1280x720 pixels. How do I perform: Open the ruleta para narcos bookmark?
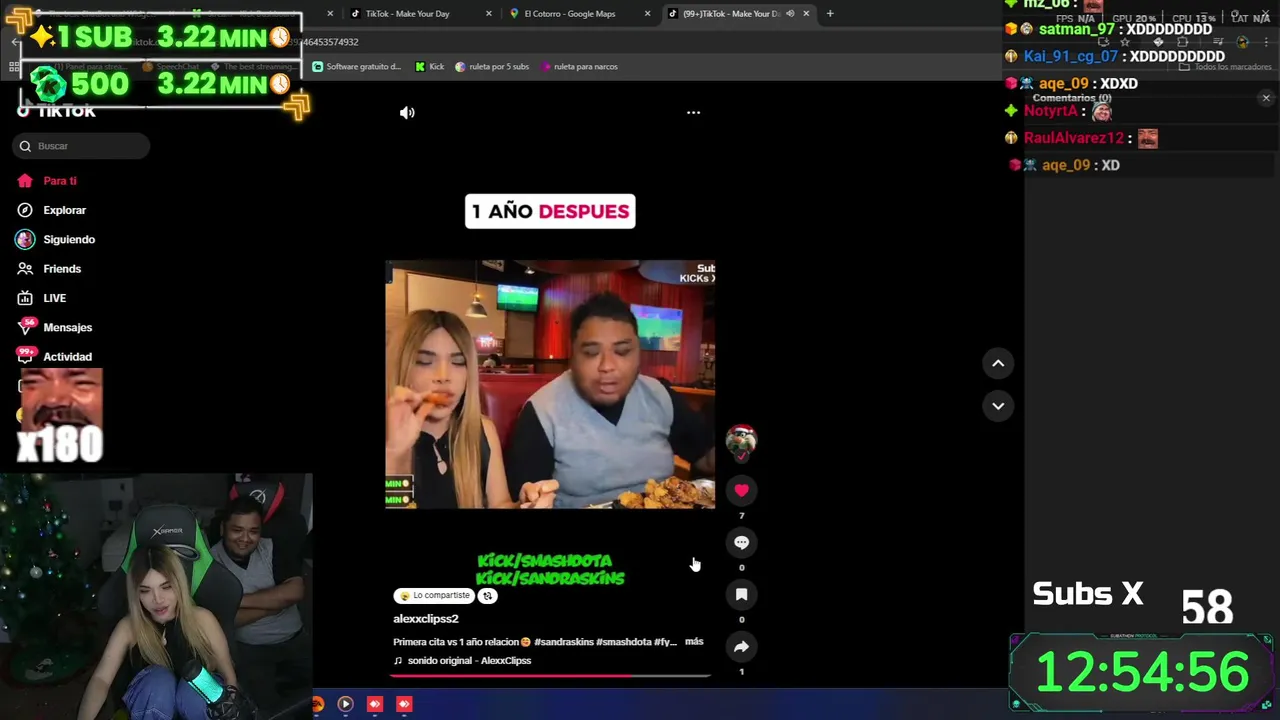(x=579, y=67)
